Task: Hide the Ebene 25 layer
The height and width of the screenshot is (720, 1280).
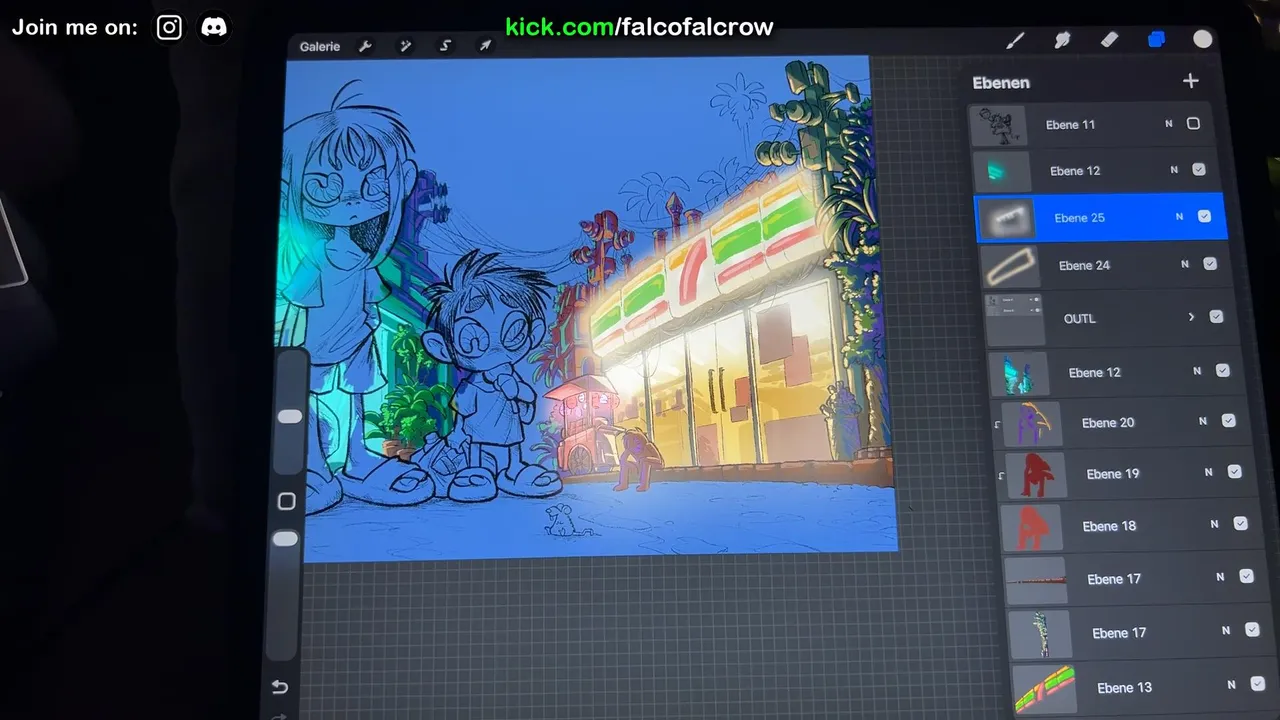Action: click(x=1204, y=216)
